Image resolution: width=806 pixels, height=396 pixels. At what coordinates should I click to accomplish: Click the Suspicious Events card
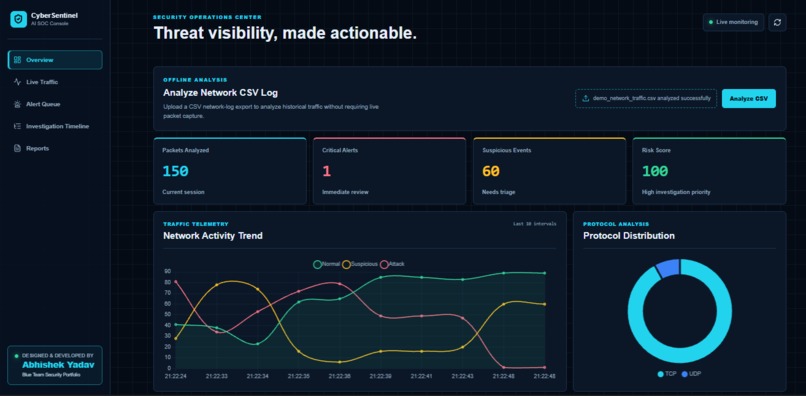coord(549,171)
